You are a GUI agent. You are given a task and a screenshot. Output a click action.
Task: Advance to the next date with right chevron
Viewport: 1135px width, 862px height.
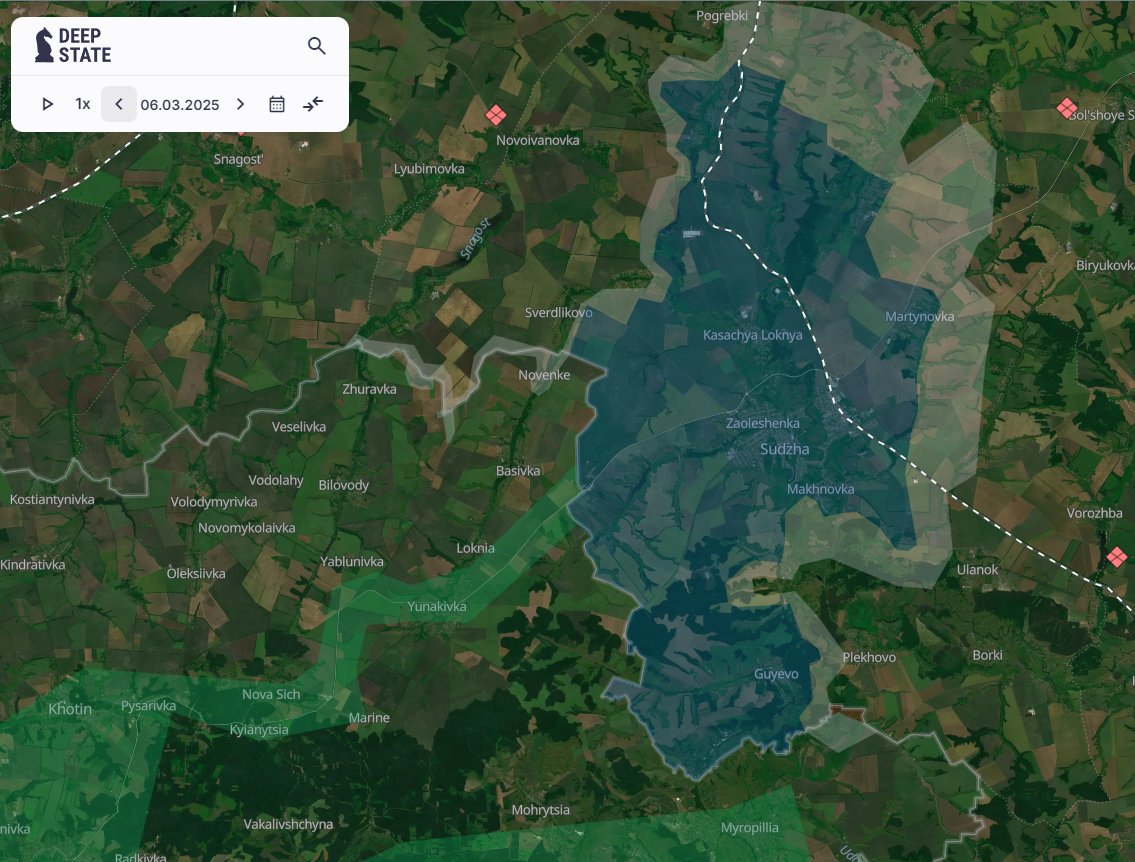240,104
